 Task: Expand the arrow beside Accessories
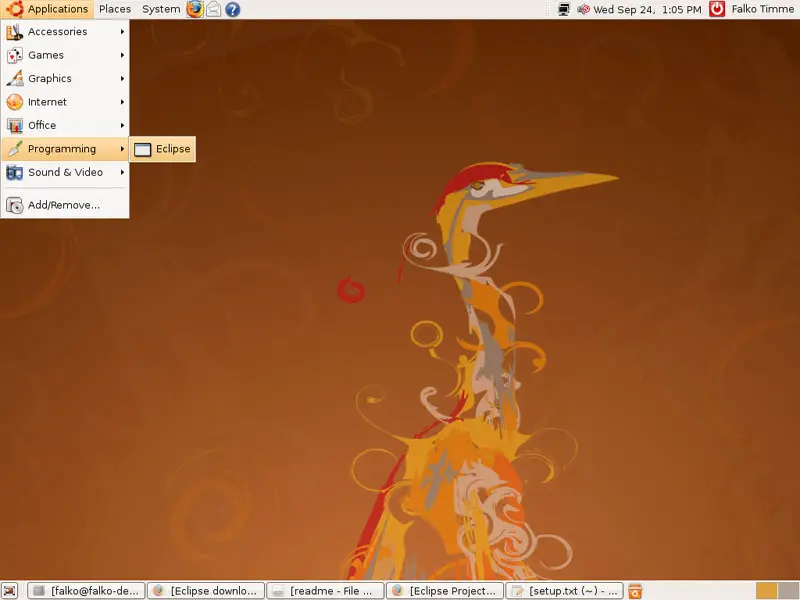(x=122, y=32)
